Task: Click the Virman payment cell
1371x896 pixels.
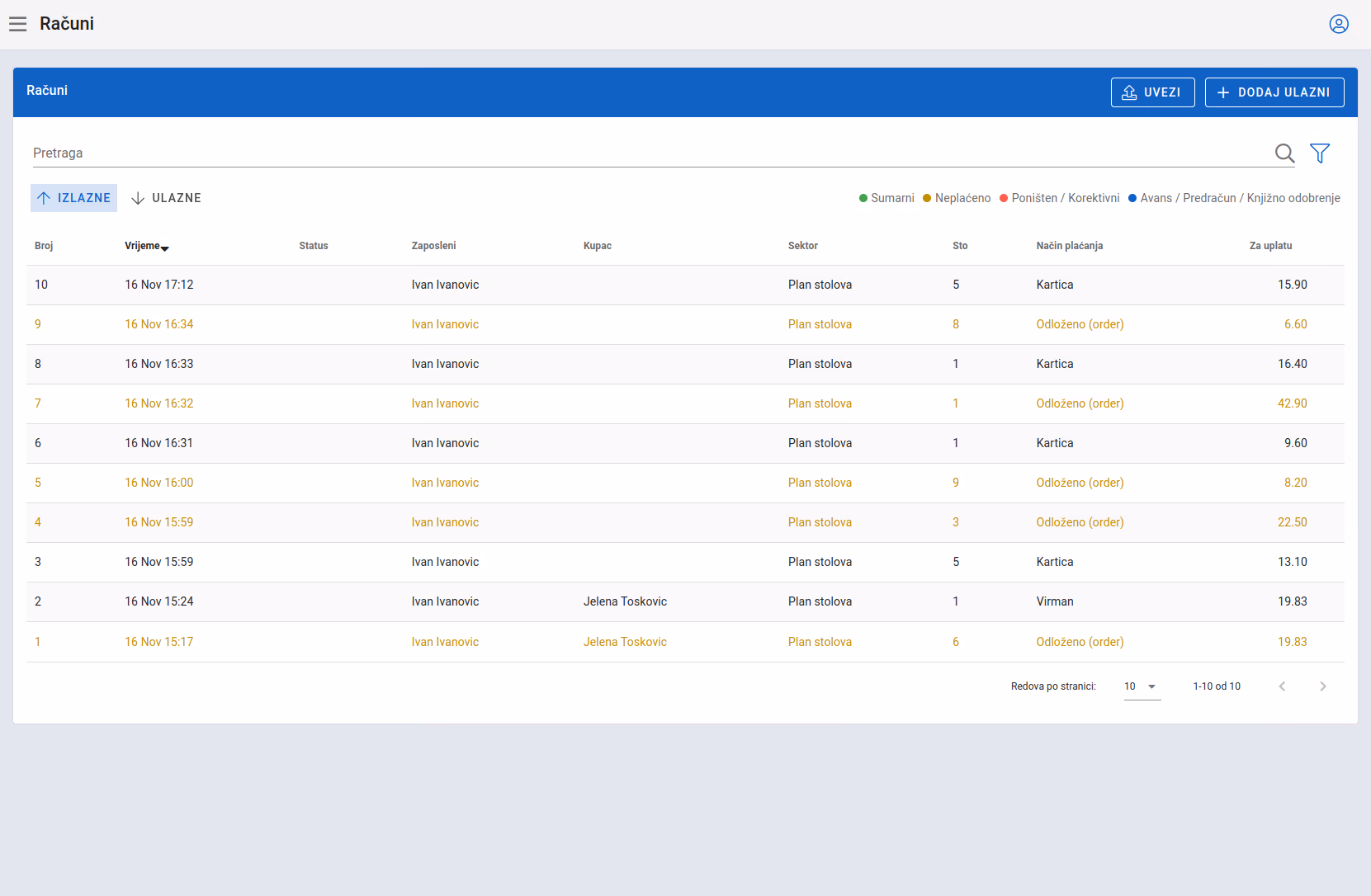Action: click(1055, 601)
